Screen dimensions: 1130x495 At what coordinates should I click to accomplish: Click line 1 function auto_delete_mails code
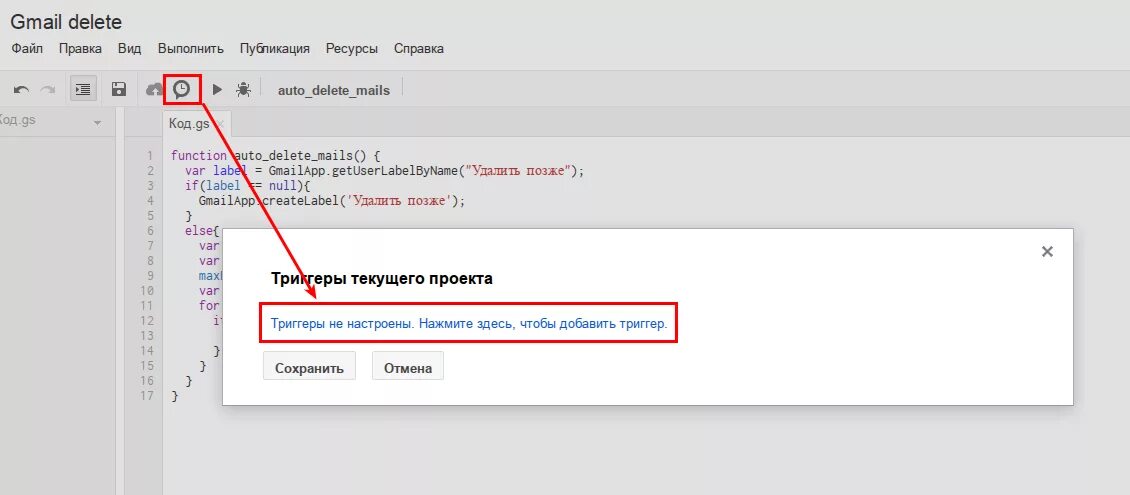click(275, 156)
